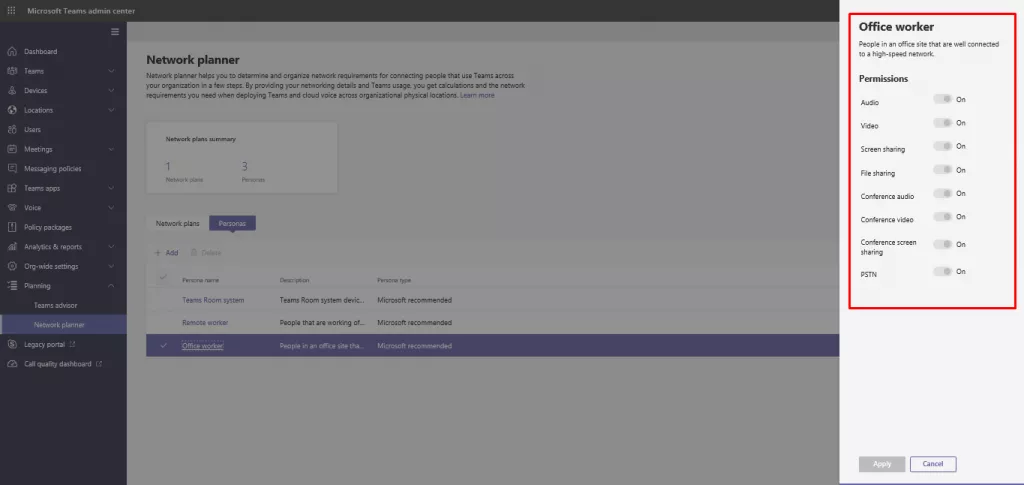Viewport: 1024px width, 485px height.
Task: Expand the Meetings section chevron
Action: pyautogui.click(x=111, y=150)
